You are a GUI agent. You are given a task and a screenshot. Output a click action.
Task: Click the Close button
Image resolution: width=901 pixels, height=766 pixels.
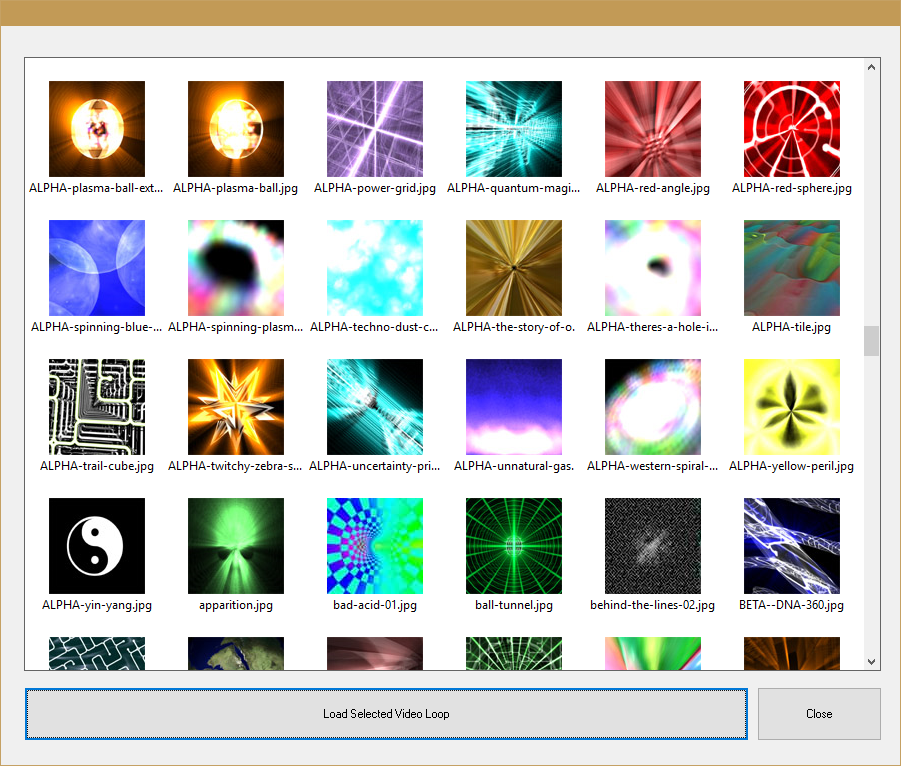(819, 714)
